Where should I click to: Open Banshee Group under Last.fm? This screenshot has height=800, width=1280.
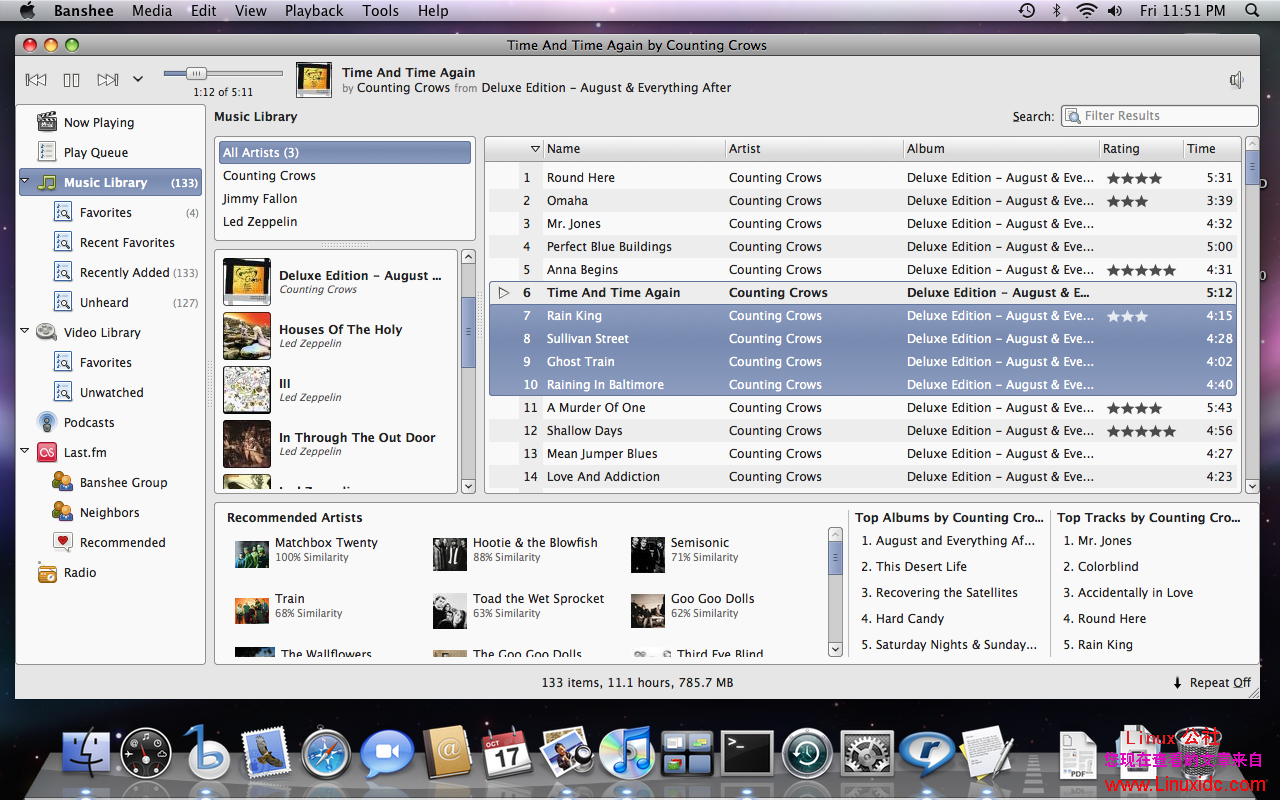click(x=123, y=482)
